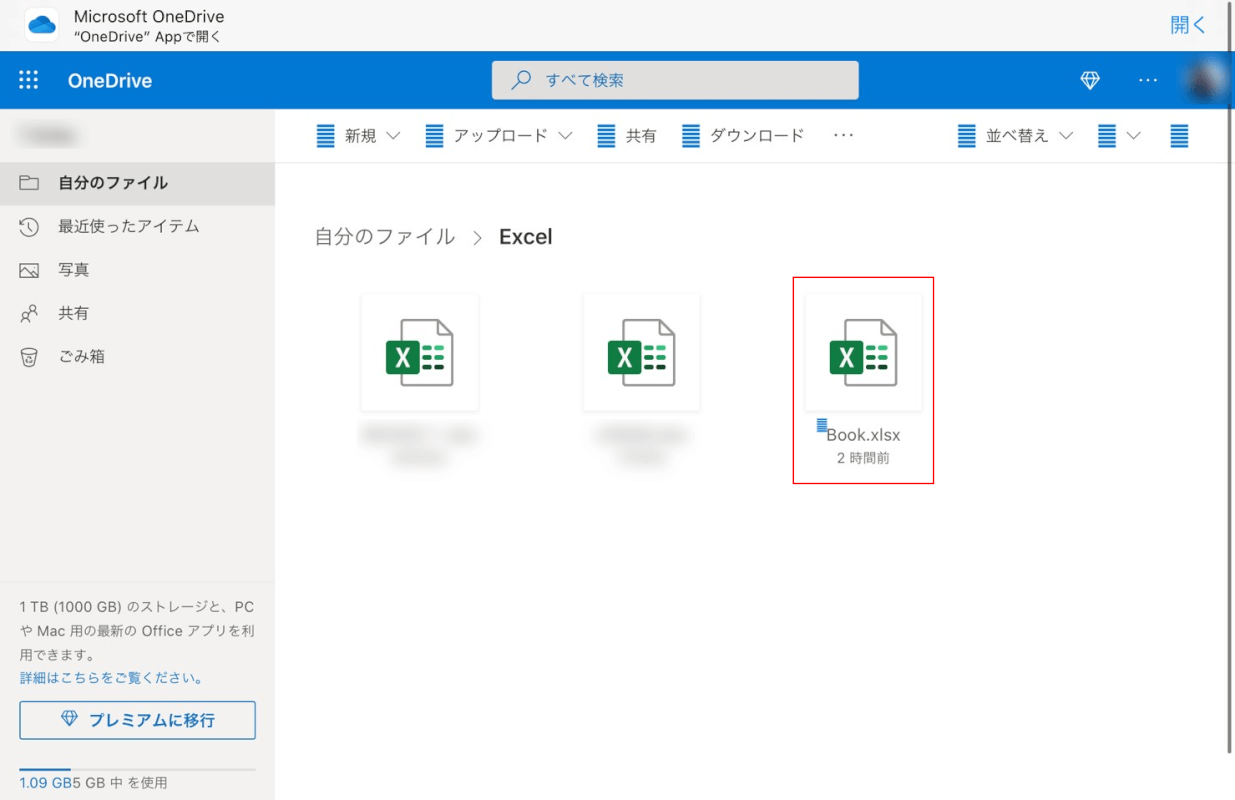This screenshot has height=800, width=1235.
Task: Open ごみ箱 in the sidebar
Action: click(137, 357)
